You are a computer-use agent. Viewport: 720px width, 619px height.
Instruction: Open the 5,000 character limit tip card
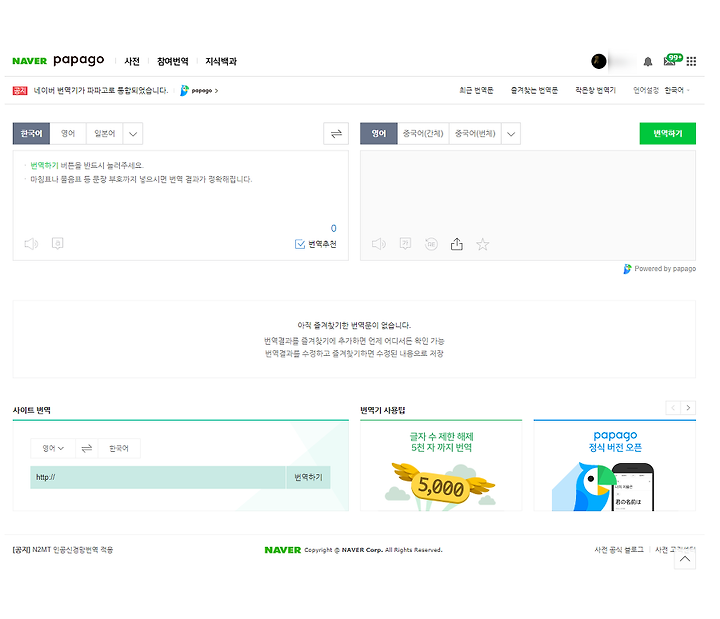[441, 465]
